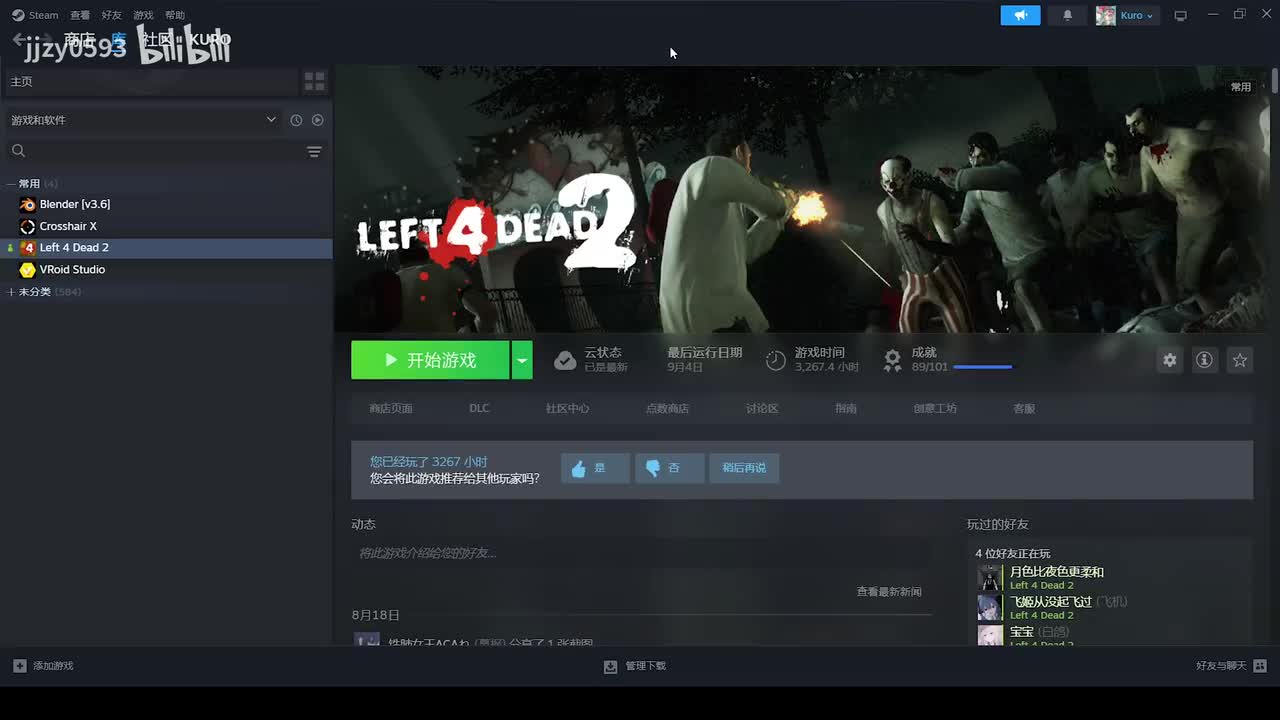Click the search magnifier icon
This screenshot has height=720, width=1280.
(x=18, y=151)
